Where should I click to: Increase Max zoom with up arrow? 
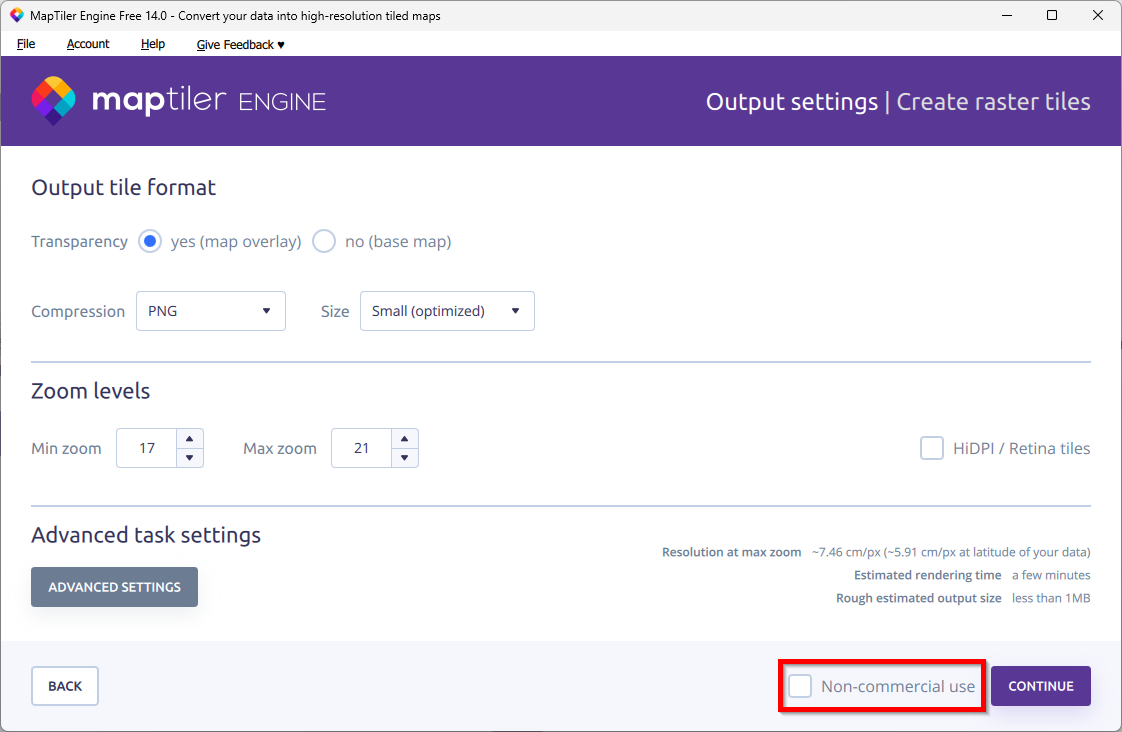[x=404, y=439]
